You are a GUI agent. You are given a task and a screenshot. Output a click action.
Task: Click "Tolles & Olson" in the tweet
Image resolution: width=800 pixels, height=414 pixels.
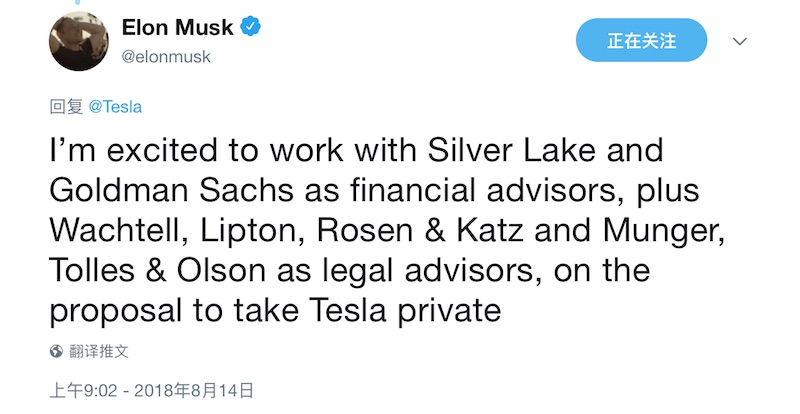pyautogui.click(x=154, y=271)
